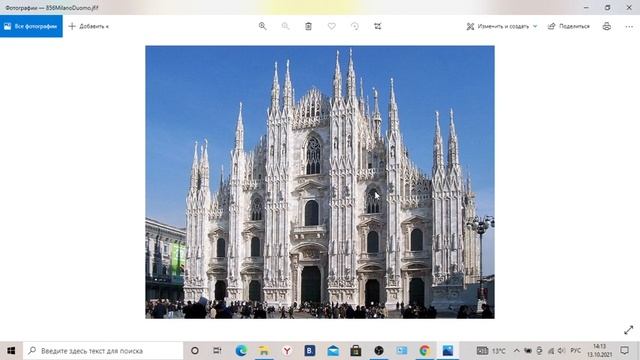Click Photos app icon in taskbar
Screen dimensions: 640x360
pos(448,351)
